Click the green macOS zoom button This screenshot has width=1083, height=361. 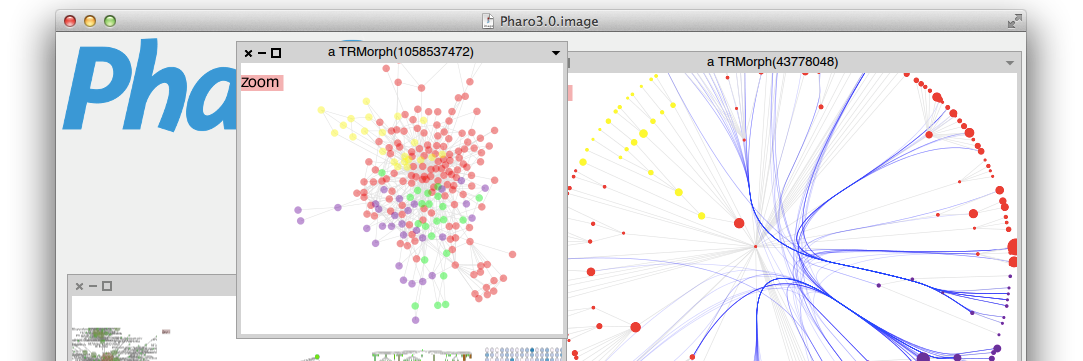tap(110, 21)
